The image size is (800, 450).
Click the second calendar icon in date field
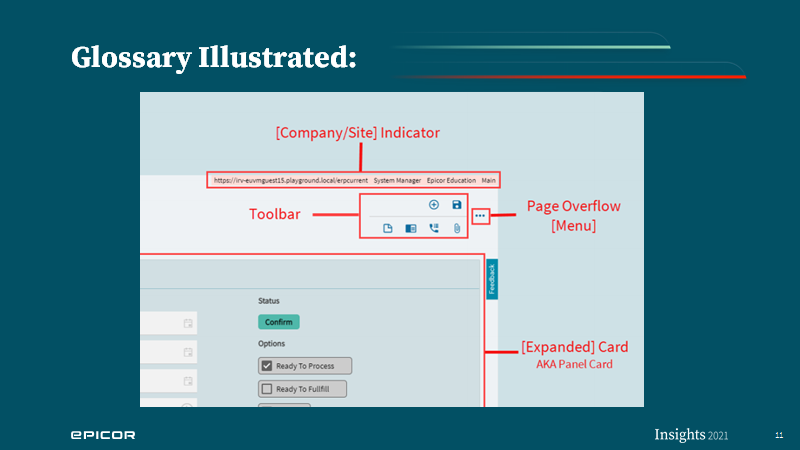pyautogui.click(x=188, y=352)
